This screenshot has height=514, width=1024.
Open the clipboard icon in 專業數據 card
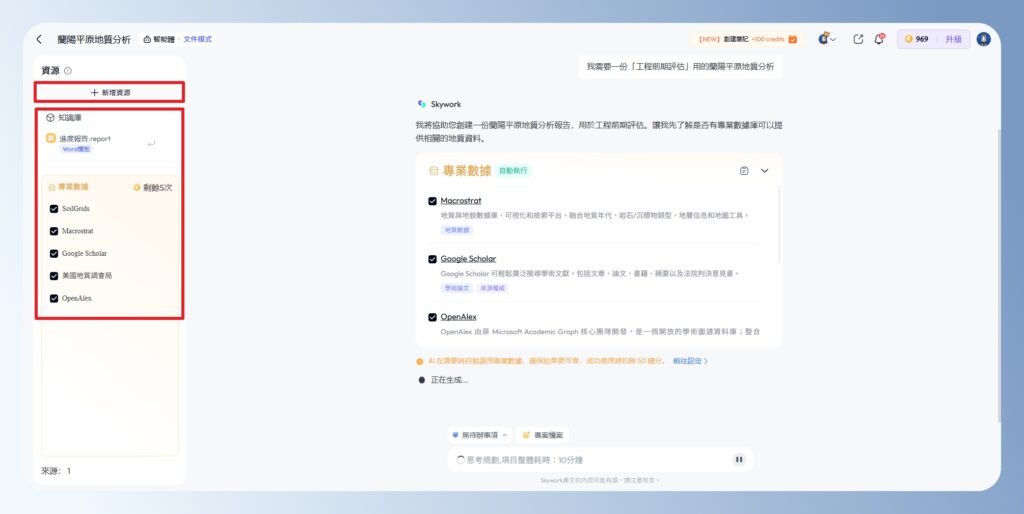click(744, 170)
